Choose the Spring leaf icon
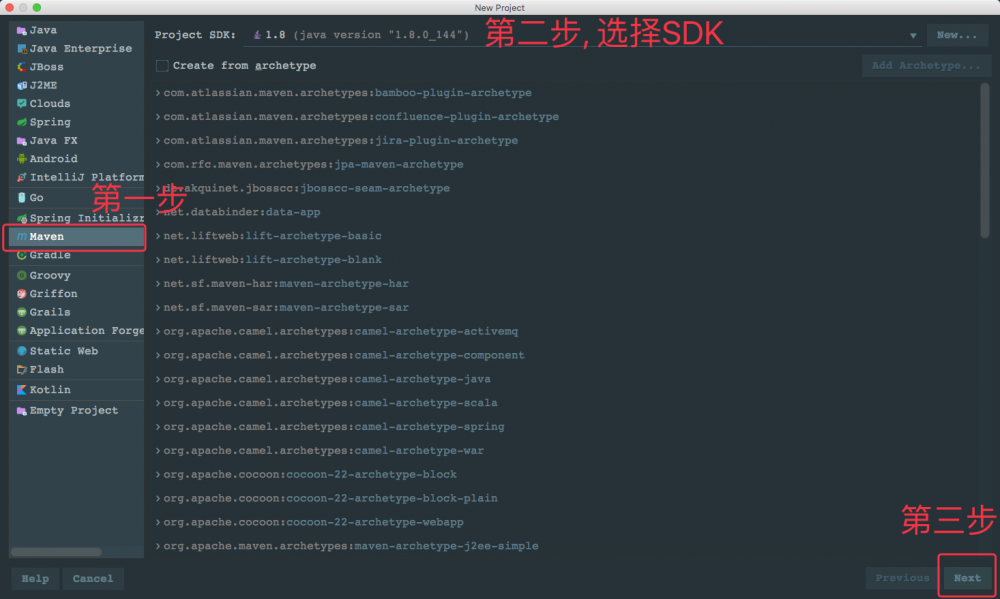The image size is (1000, 599). click(22, 122)
